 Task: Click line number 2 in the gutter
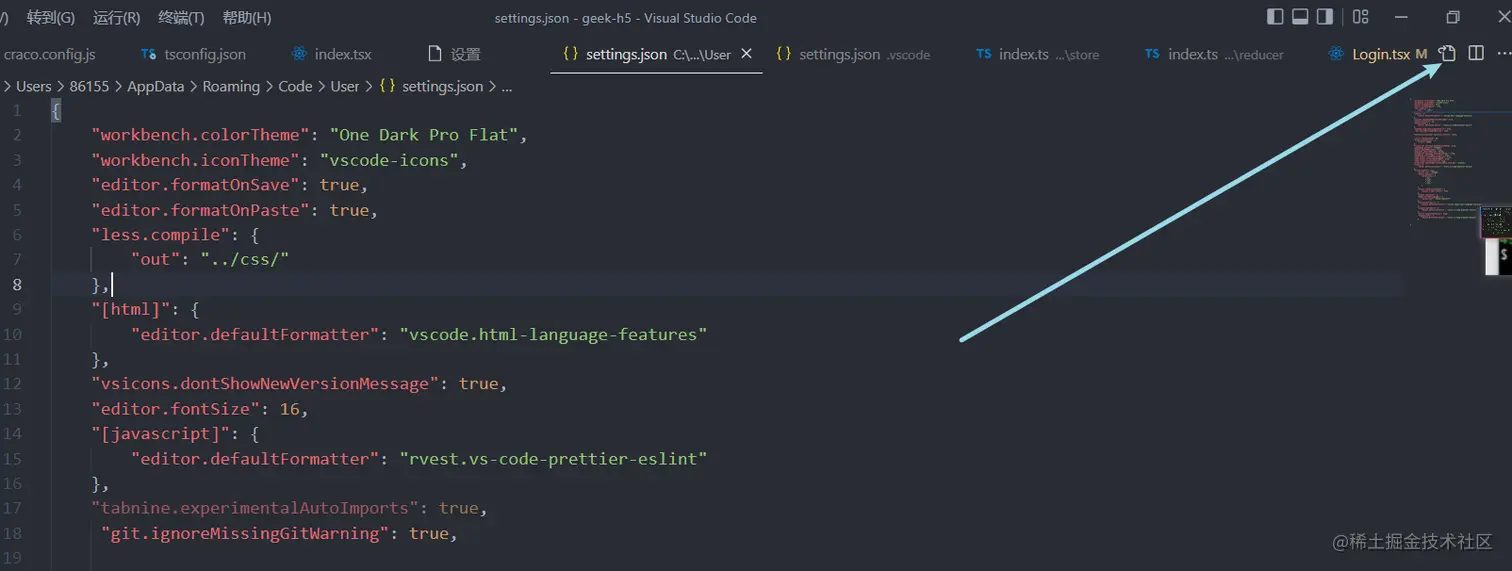pos(17,135)
